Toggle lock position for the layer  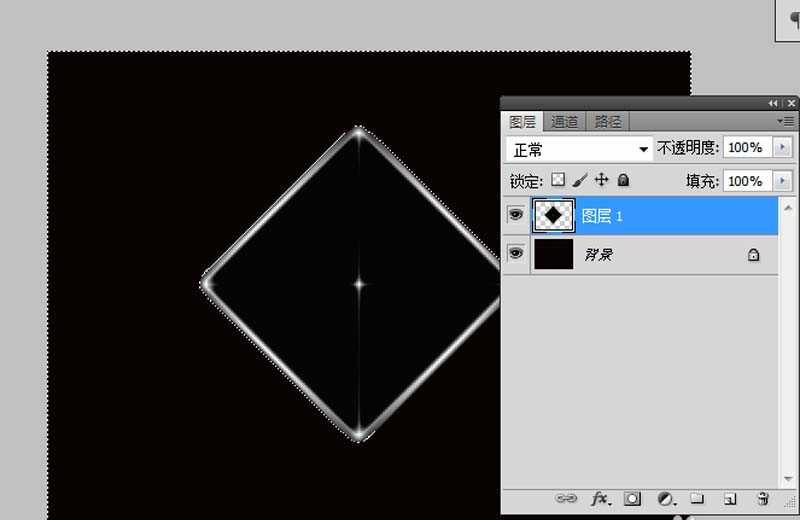[601, 181]
